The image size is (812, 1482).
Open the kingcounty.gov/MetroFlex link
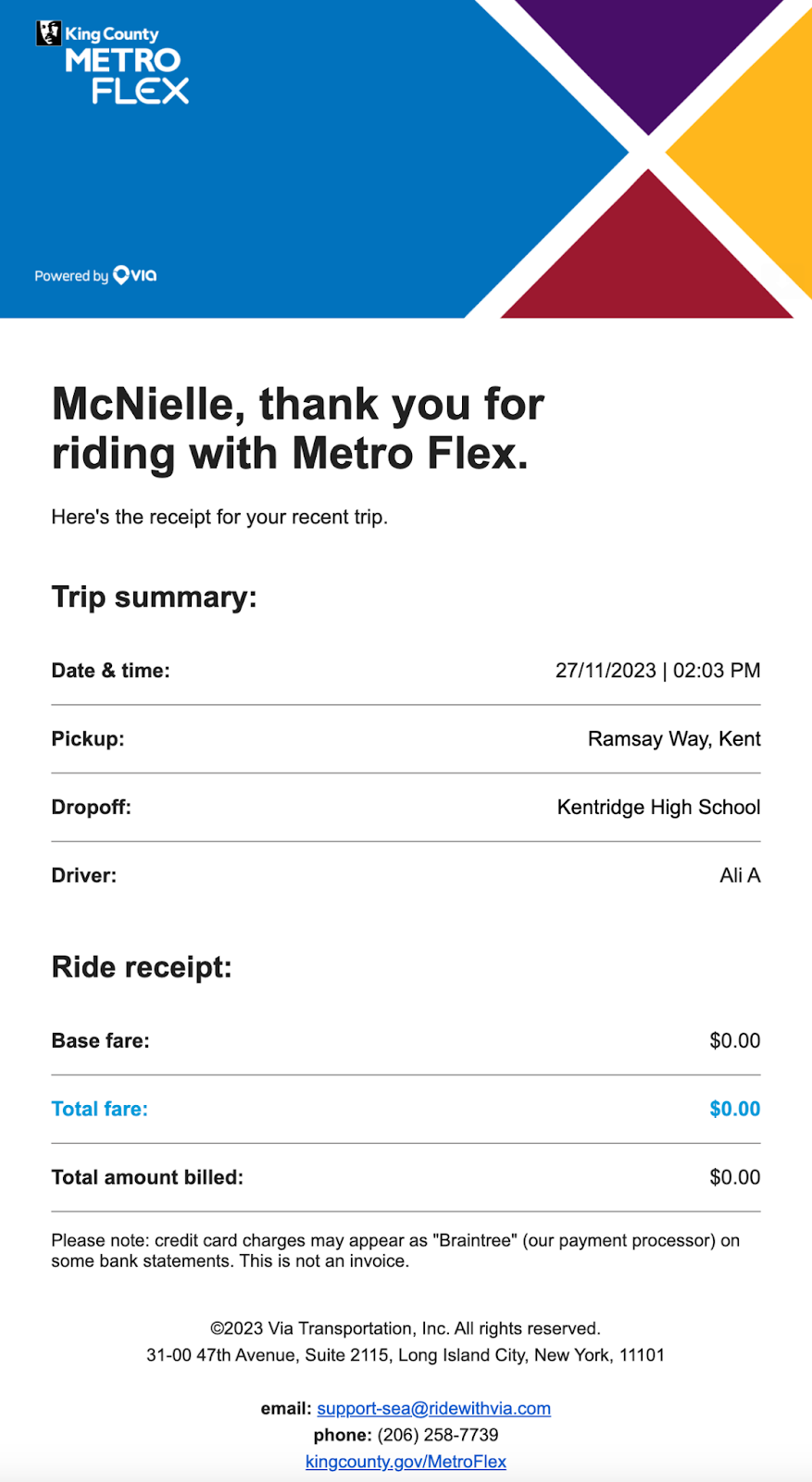(x=406, y=1462)
